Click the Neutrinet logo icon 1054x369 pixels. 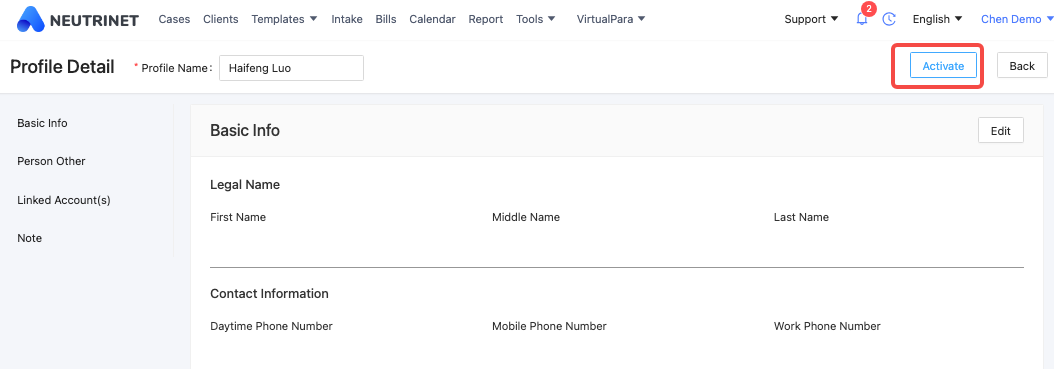pos(30,19)
